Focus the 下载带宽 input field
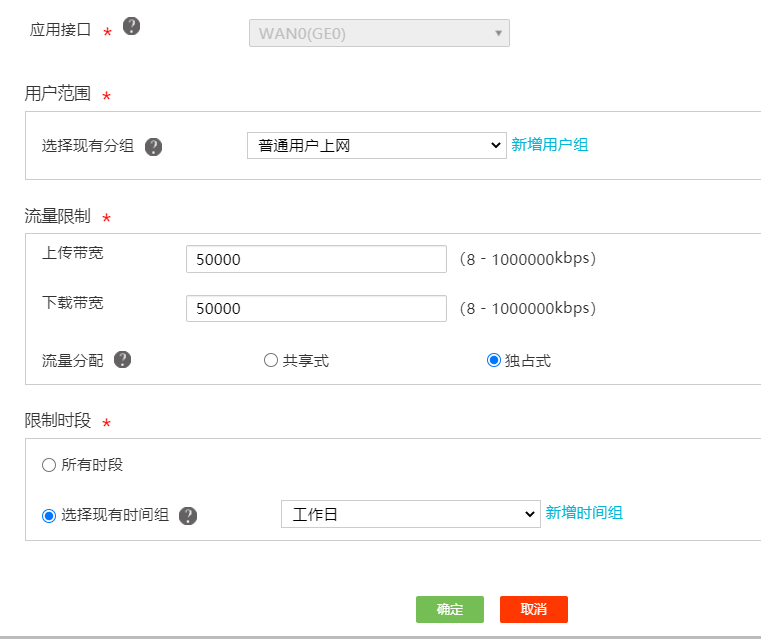The image size is (761, 639). click(x=316, y=309)
